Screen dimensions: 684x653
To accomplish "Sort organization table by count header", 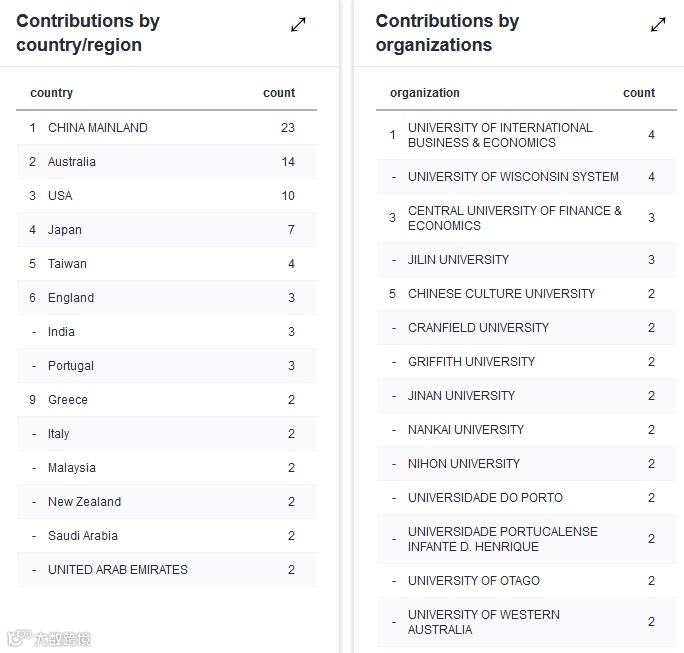I will coord(639,93).
